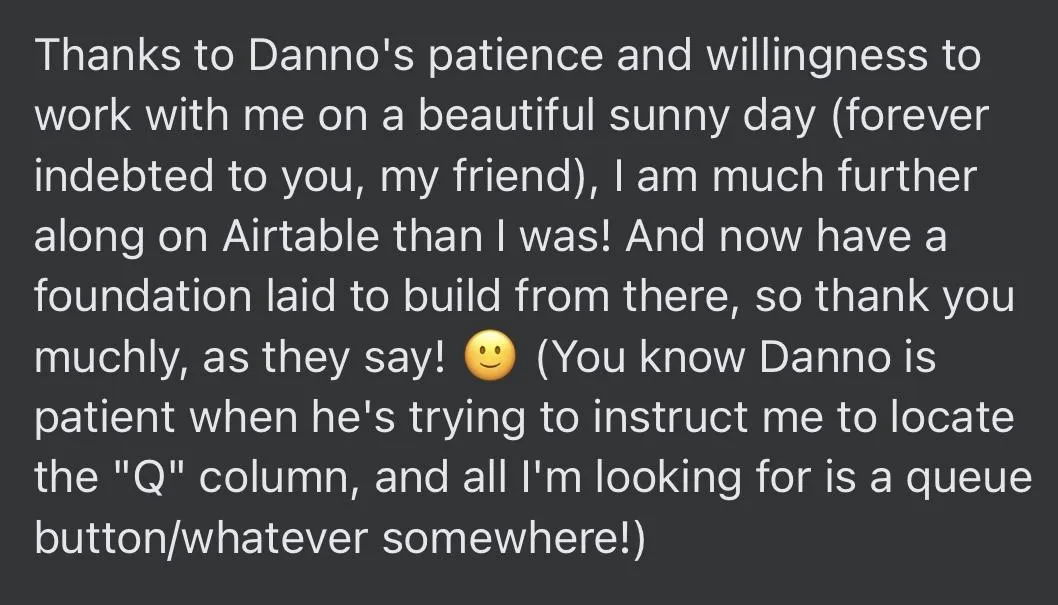Click the smiley face emoji
1058x605 pixels.
coord(491,356)
